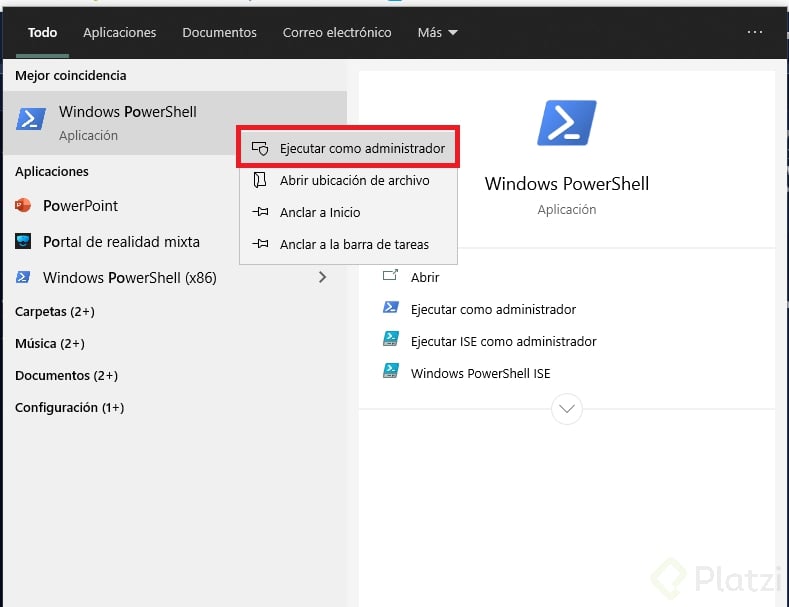
Task: Click Abrir in the right details pane
Action: [425, 277]
